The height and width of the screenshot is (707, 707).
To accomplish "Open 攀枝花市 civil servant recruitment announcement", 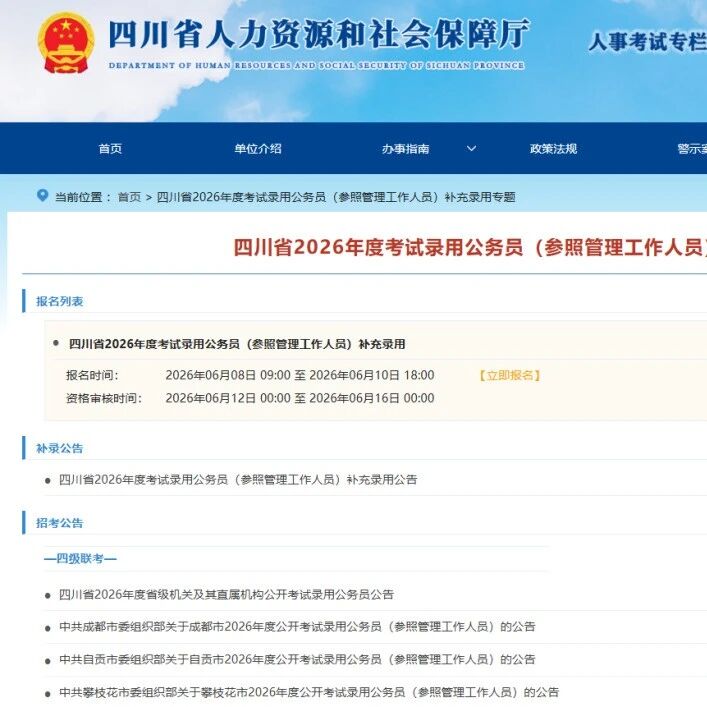I will click(309, 692).
